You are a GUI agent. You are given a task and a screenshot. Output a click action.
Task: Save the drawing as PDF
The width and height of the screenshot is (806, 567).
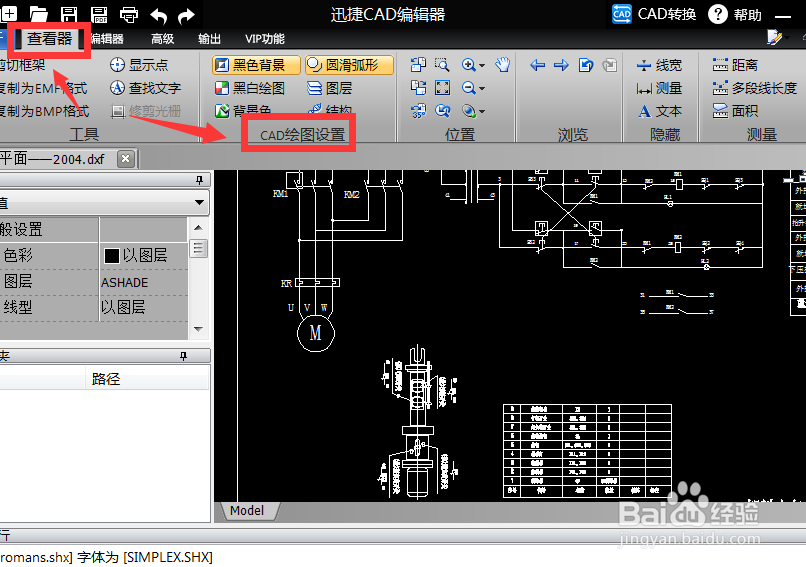(99, 15)
